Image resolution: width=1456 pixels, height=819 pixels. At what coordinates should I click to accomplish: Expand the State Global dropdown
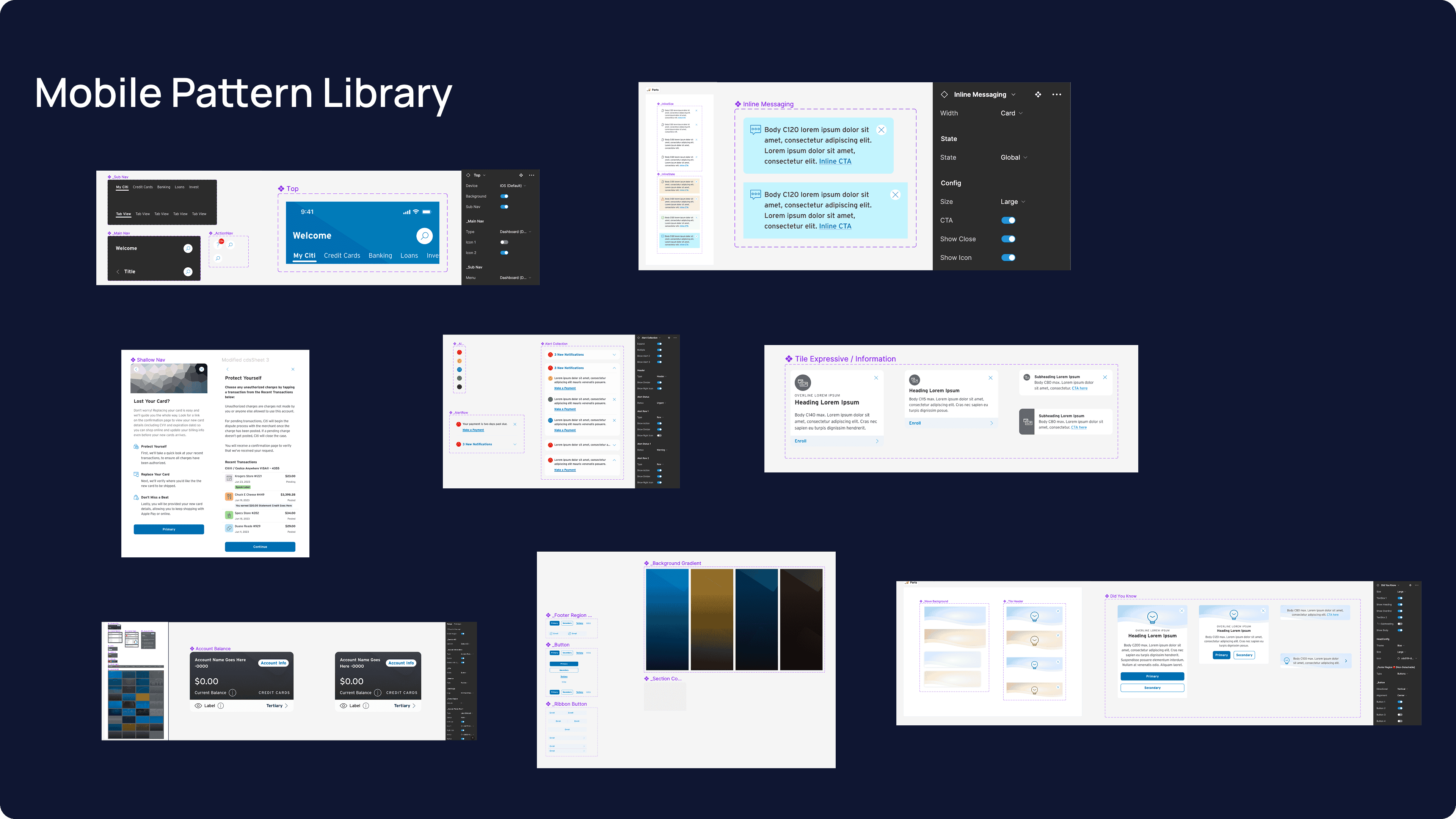tap(1014, 158)
